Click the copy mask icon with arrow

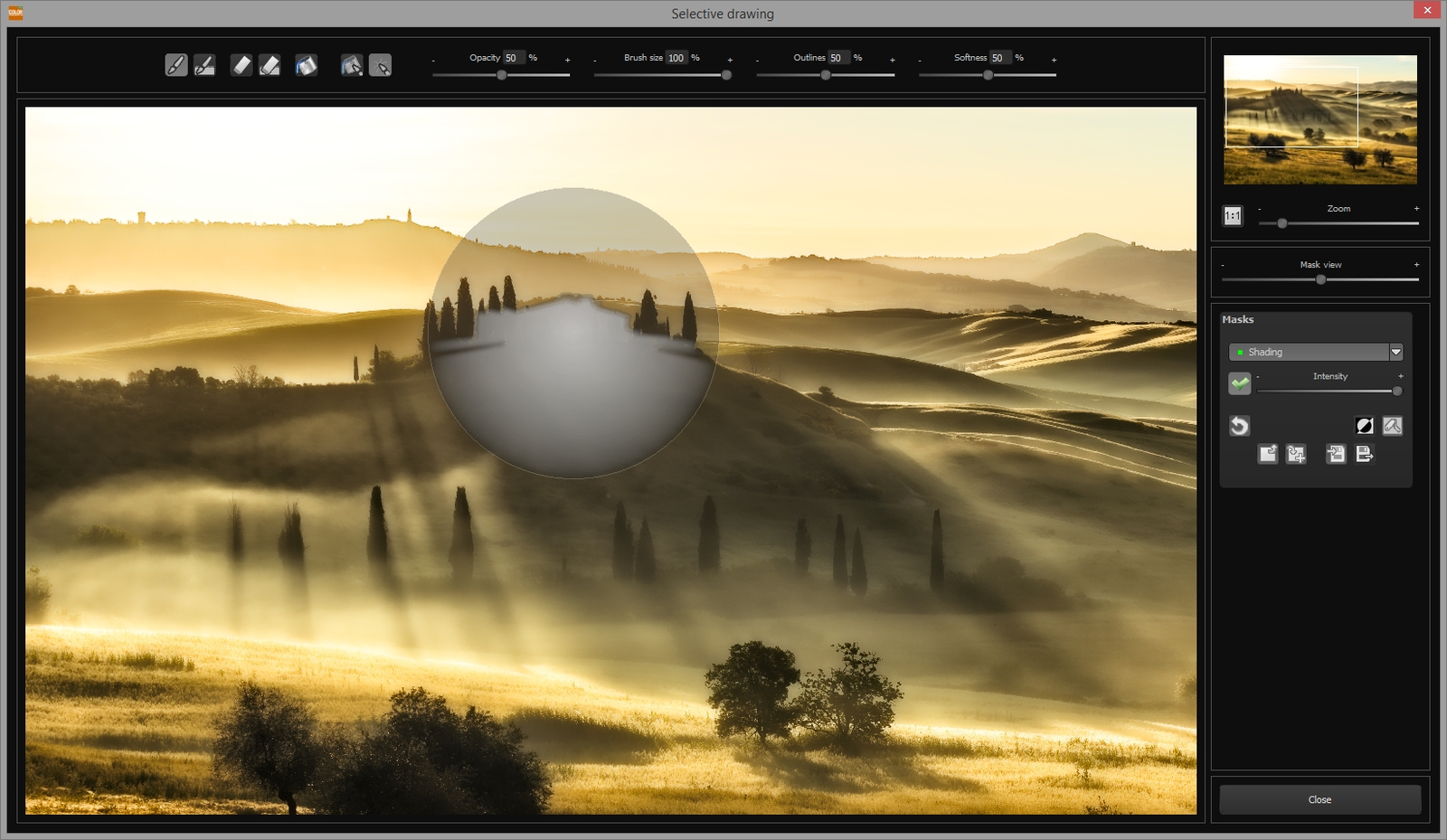[1268, 454]
